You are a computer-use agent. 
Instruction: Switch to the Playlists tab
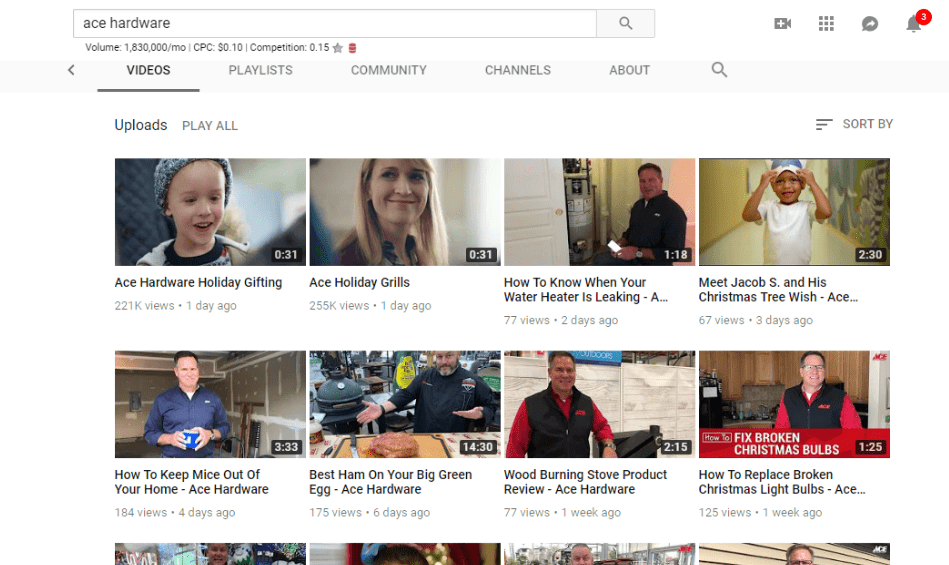click(x=260, y=70)
